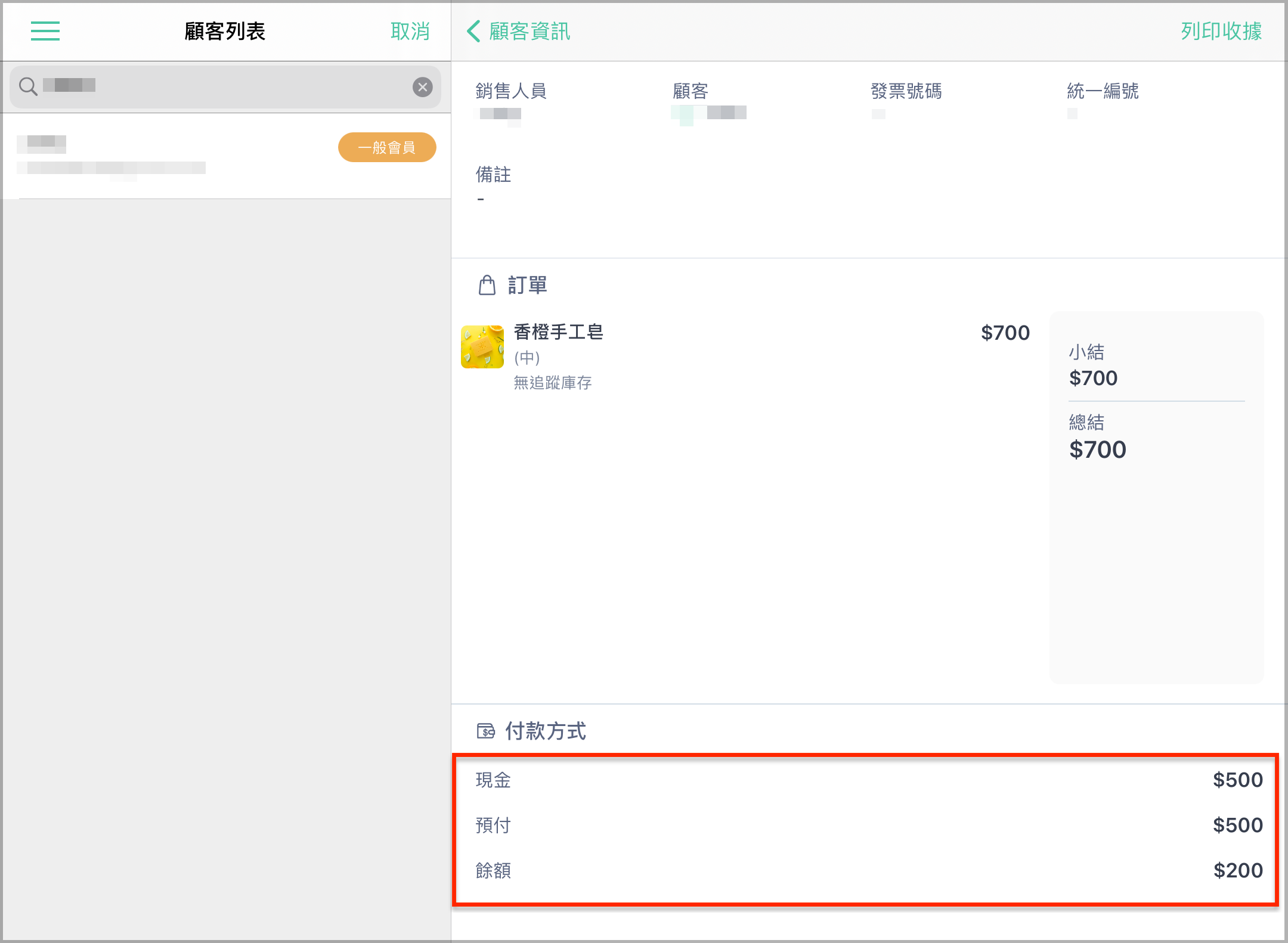Image resolution: width=1288 pixels, height=943 pixels.
Task: Open the hamburger menu icon
Action: [45, 31]
